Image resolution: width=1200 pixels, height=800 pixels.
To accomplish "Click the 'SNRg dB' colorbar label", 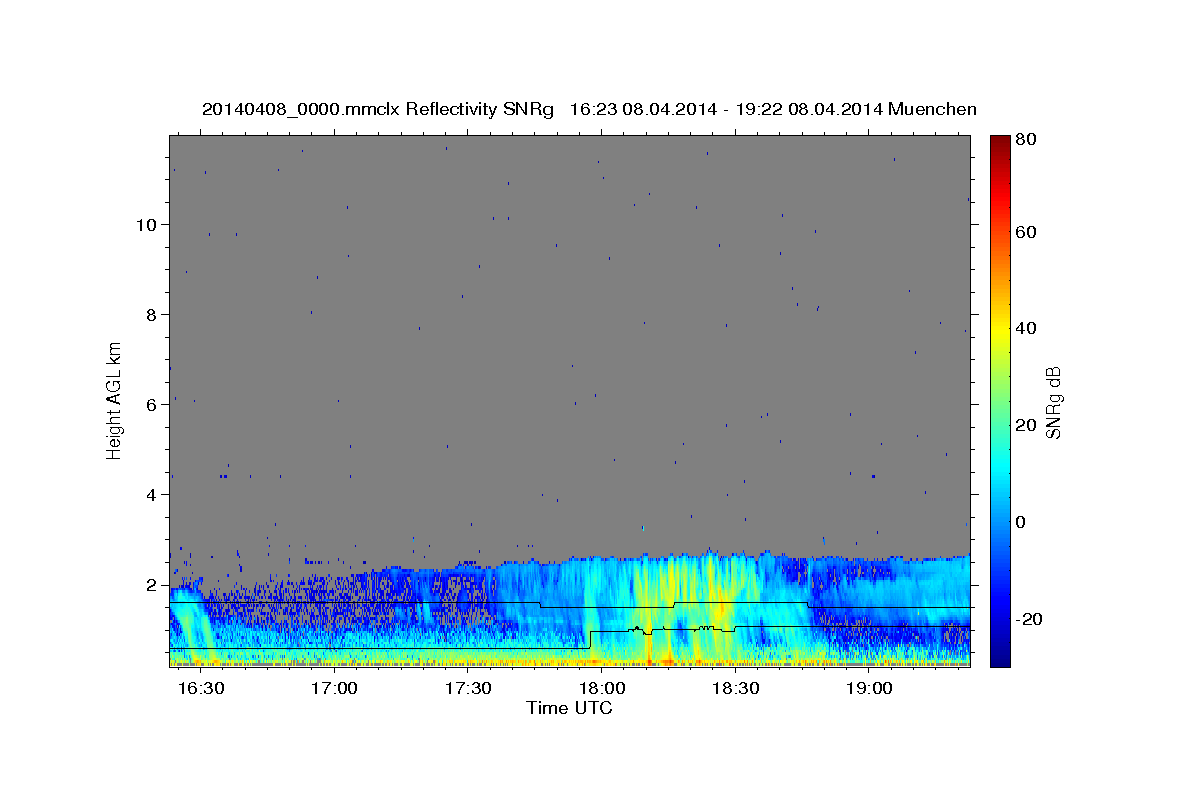I will click(x=1053, y=403).
